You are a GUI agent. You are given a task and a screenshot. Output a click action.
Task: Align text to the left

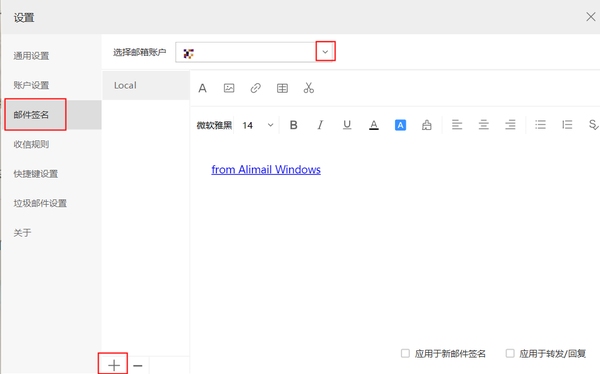coord(457,125)
